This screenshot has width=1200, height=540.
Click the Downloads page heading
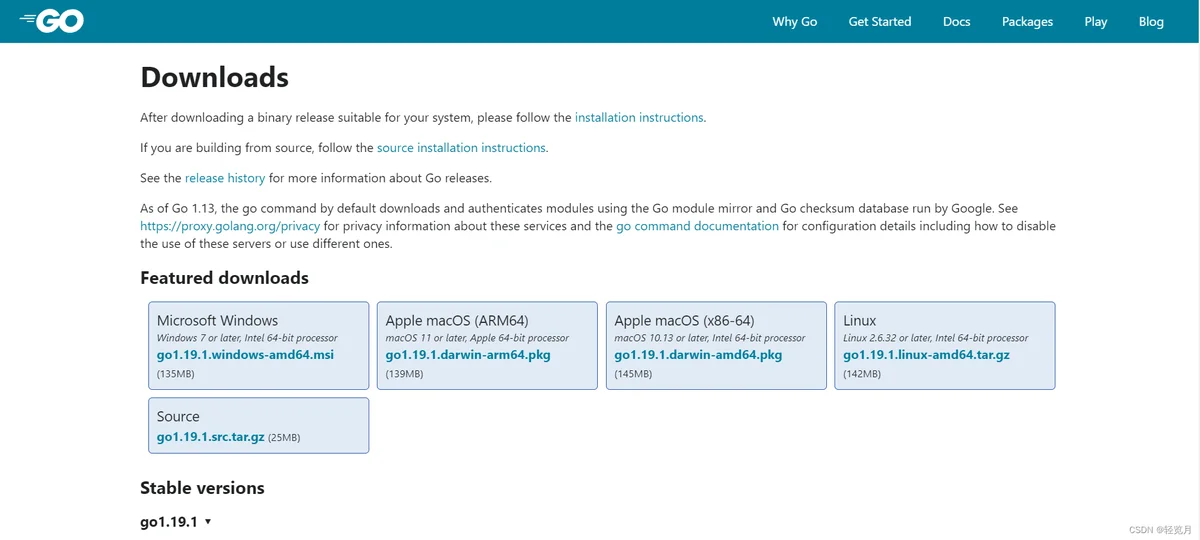[214, 77]
